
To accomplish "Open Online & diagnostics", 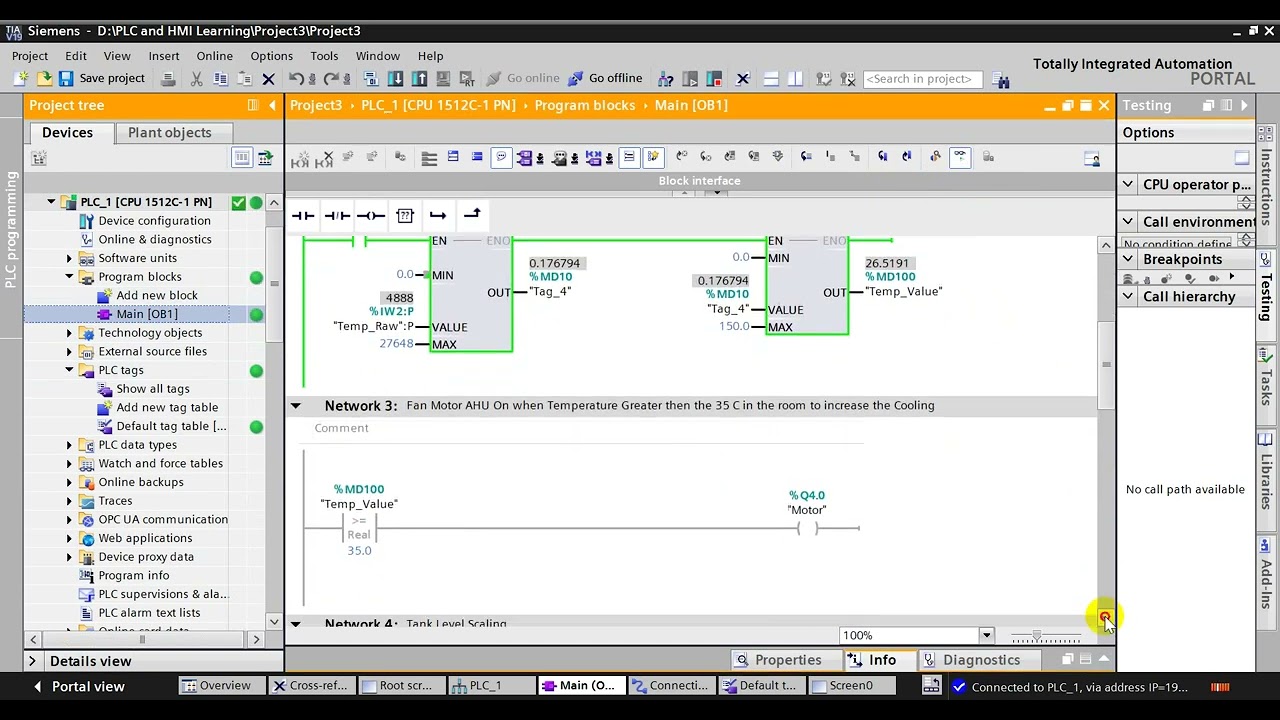I will click(x=154, y=240).
